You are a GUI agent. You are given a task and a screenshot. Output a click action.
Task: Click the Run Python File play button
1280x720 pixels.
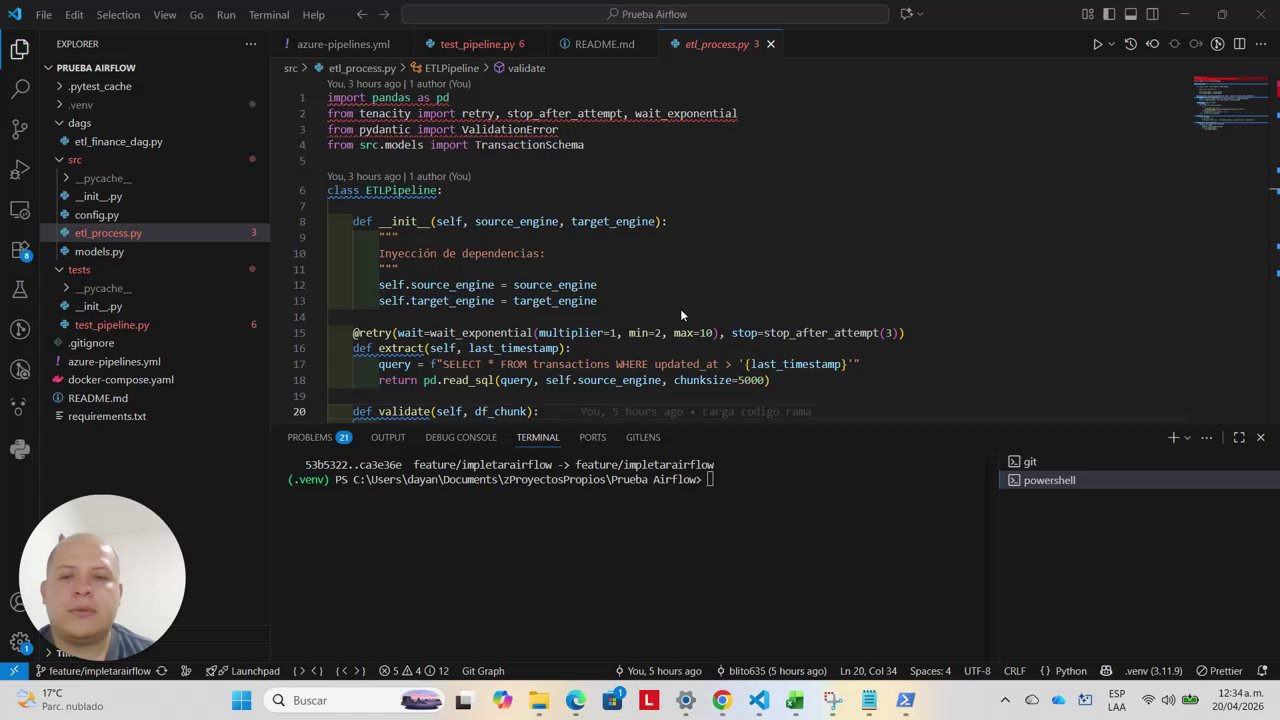(x=1097, y=44)
